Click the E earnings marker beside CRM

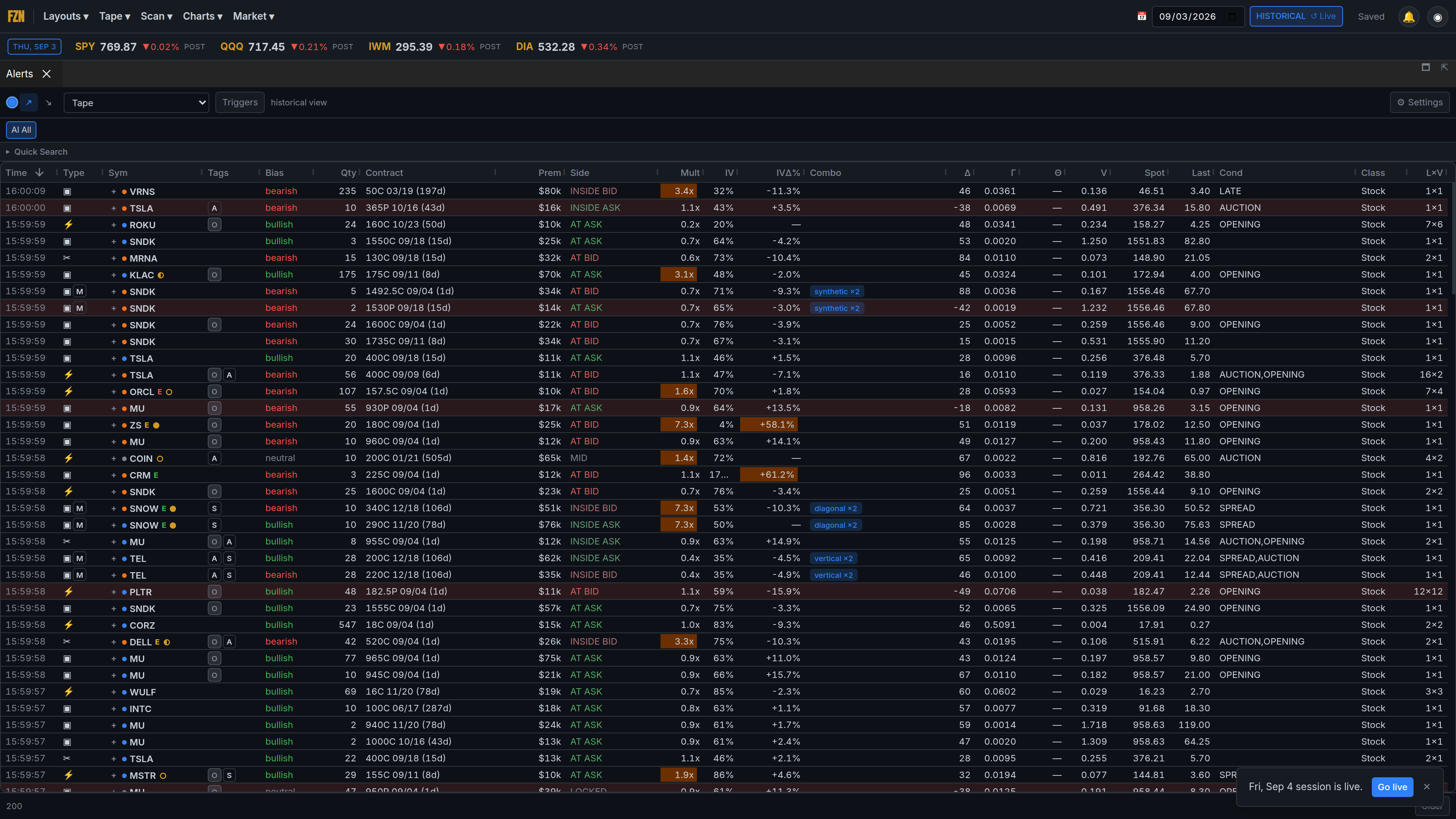pyautogui.click(x=156, y=475)
